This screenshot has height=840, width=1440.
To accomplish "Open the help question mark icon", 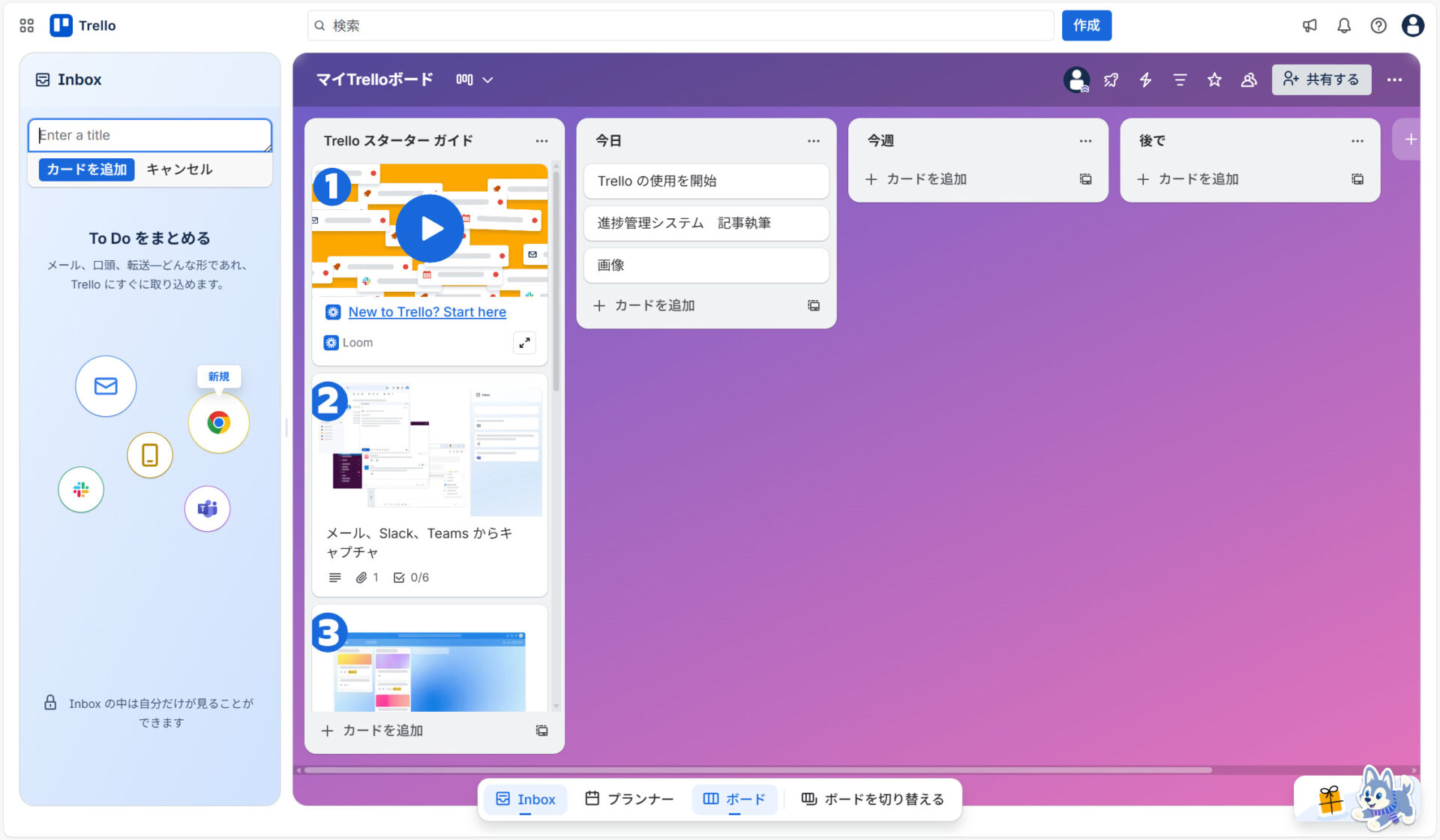I will [1378, 25].
